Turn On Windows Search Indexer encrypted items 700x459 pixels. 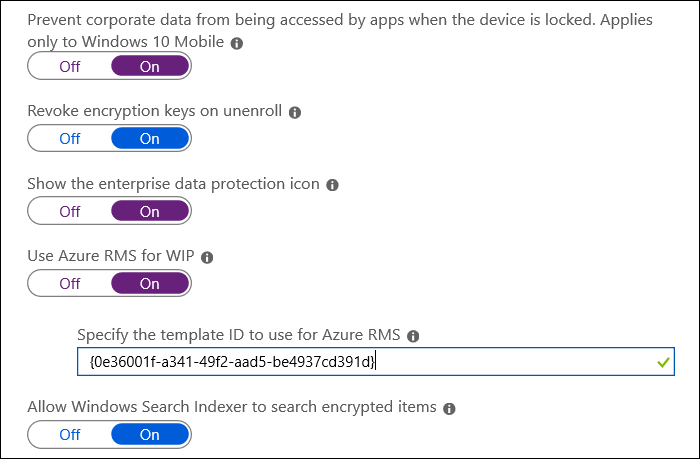[149, 435]
